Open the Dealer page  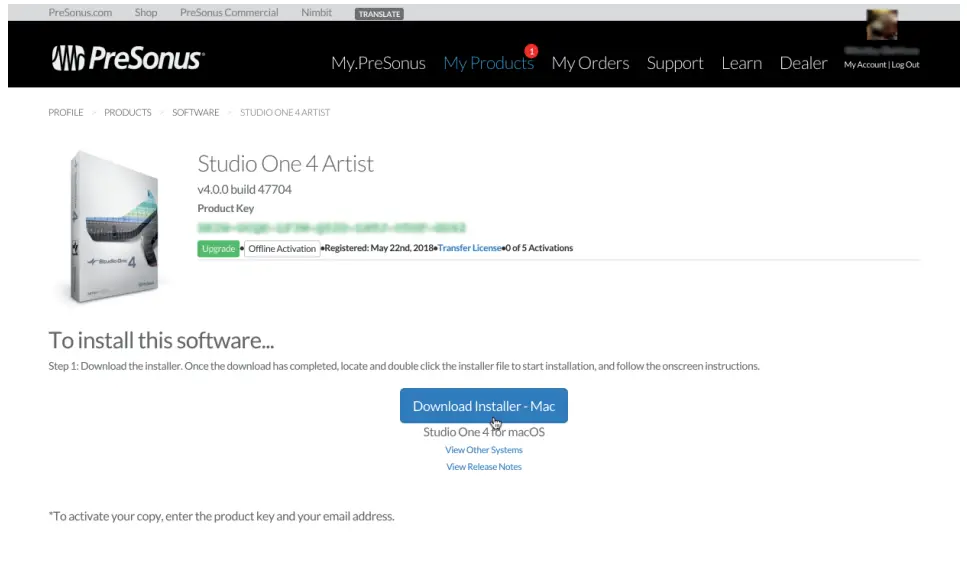(x=803, y=63)
